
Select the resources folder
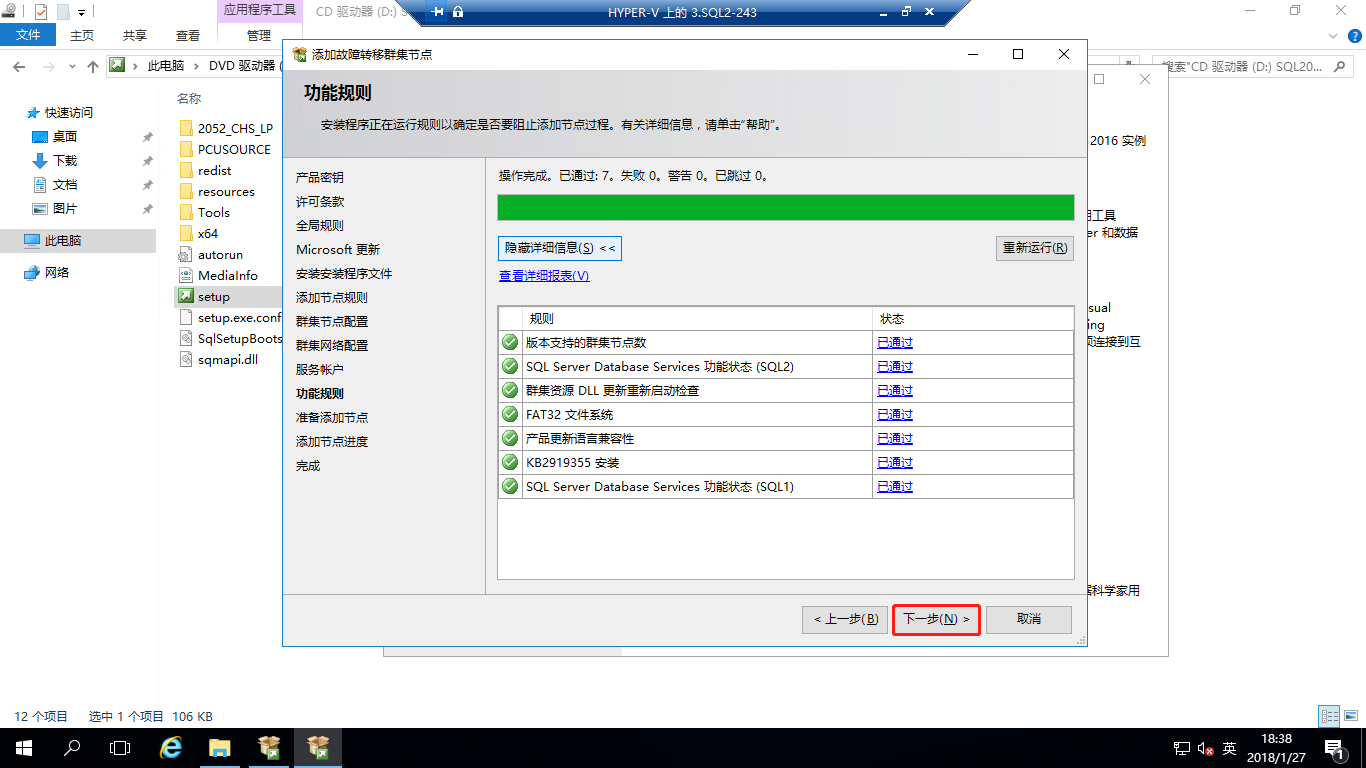[x=217, y=192]
